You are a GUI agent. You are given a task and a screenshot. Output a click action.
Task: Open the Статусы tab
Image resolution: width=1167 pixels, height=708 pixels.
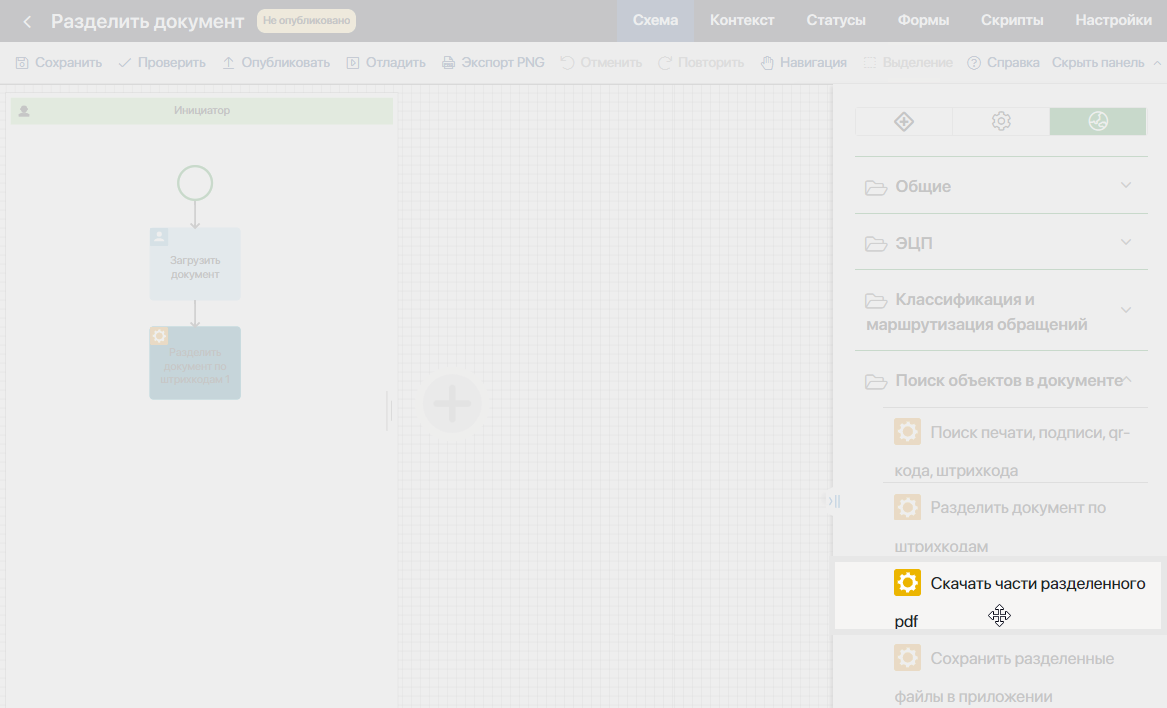coord(836,21)
